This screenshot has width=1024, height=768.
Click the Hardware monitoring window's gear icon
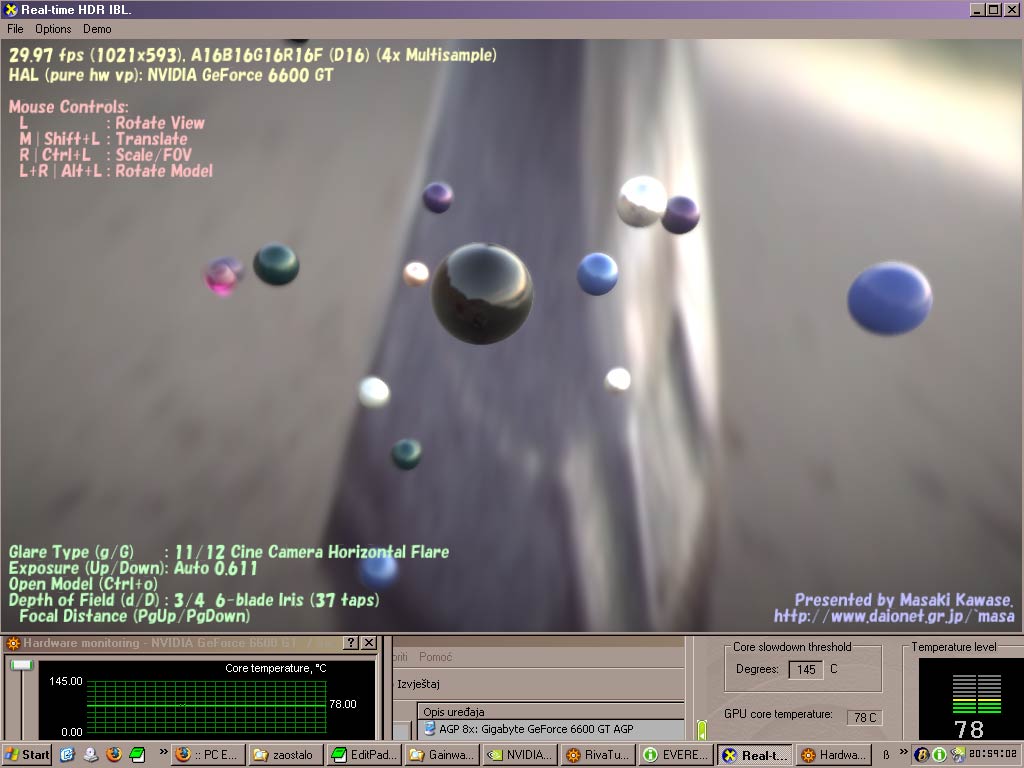[x=12, y=643]
